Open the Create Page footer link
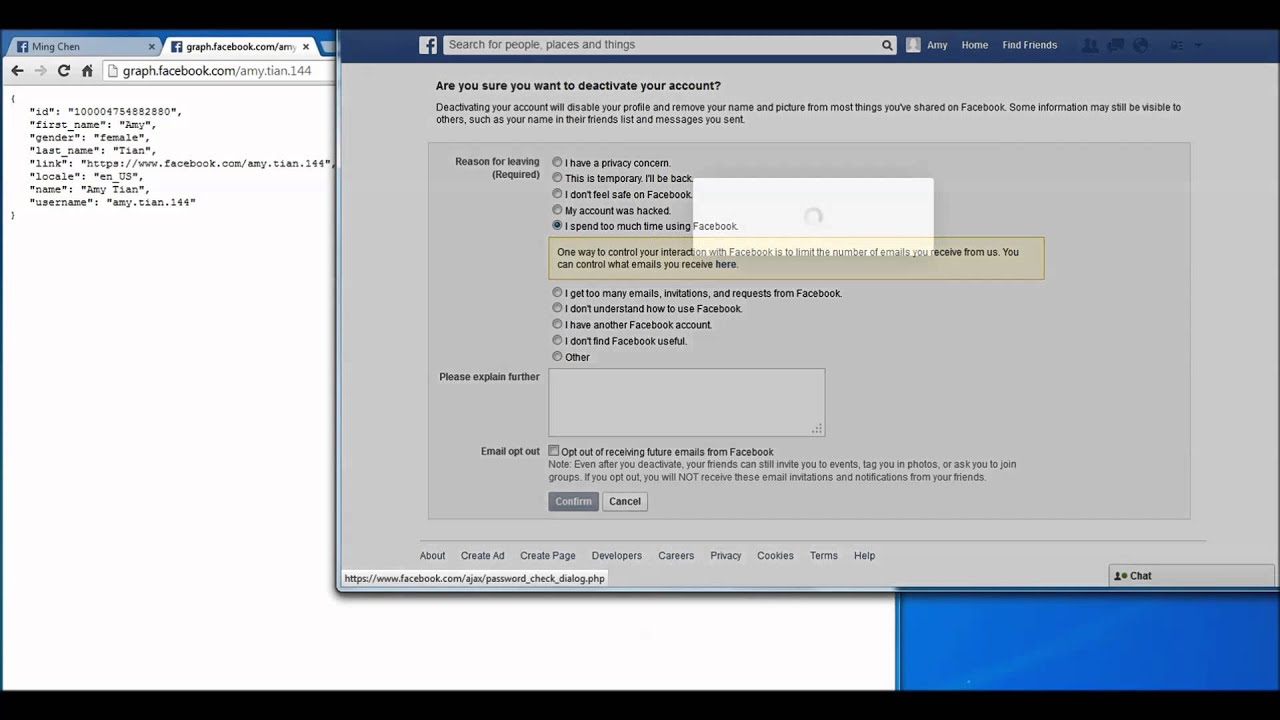The height and width of the screenshot is (720, 1280). 548,556
